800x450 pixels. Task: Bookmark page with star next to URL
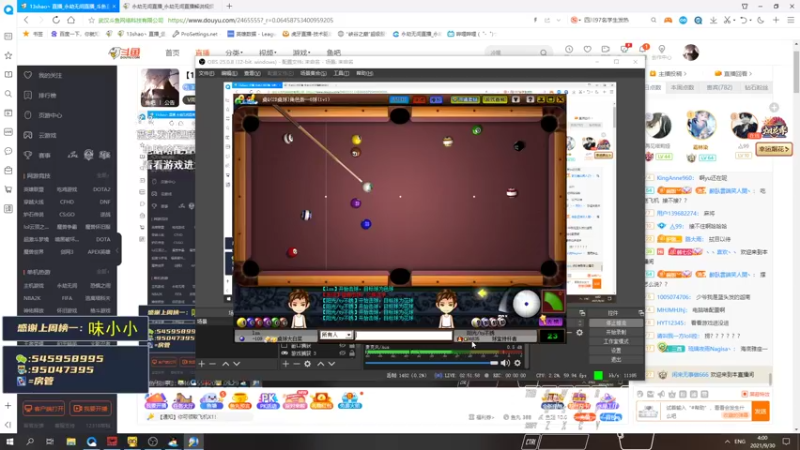[91, 20]
